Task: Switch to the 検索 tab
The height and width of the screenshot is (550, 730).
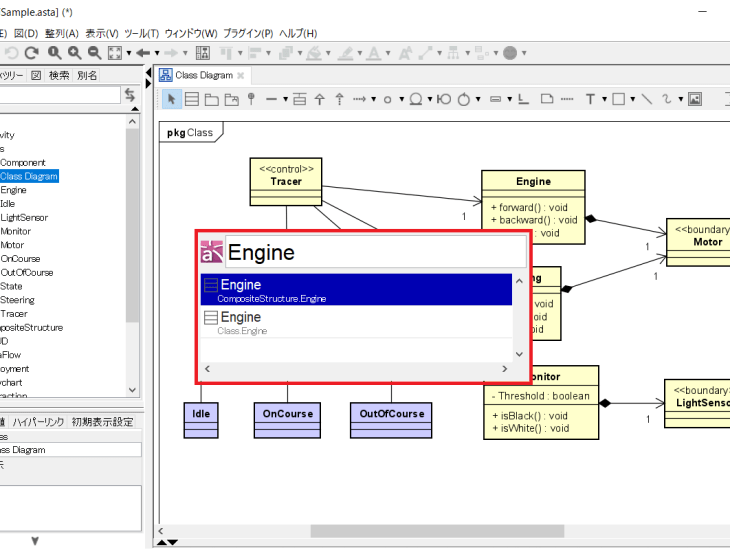Action: coord(59,75)
